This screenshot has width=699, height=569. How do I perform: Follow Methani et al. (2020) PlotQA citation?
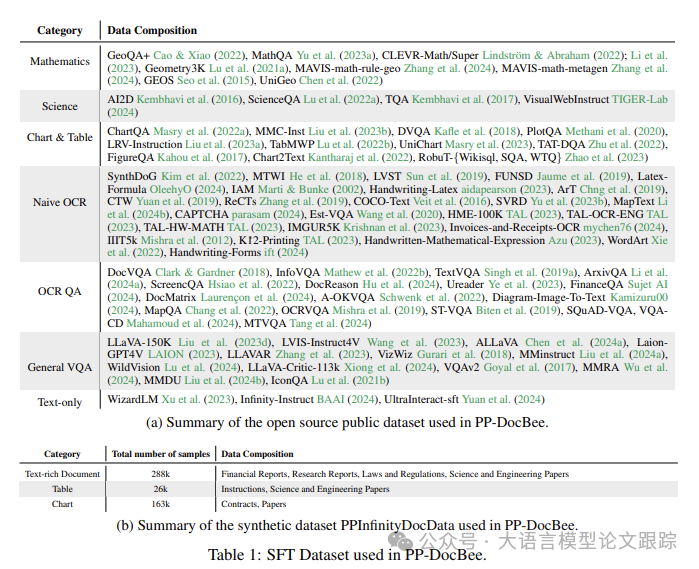tap(616, 132)
